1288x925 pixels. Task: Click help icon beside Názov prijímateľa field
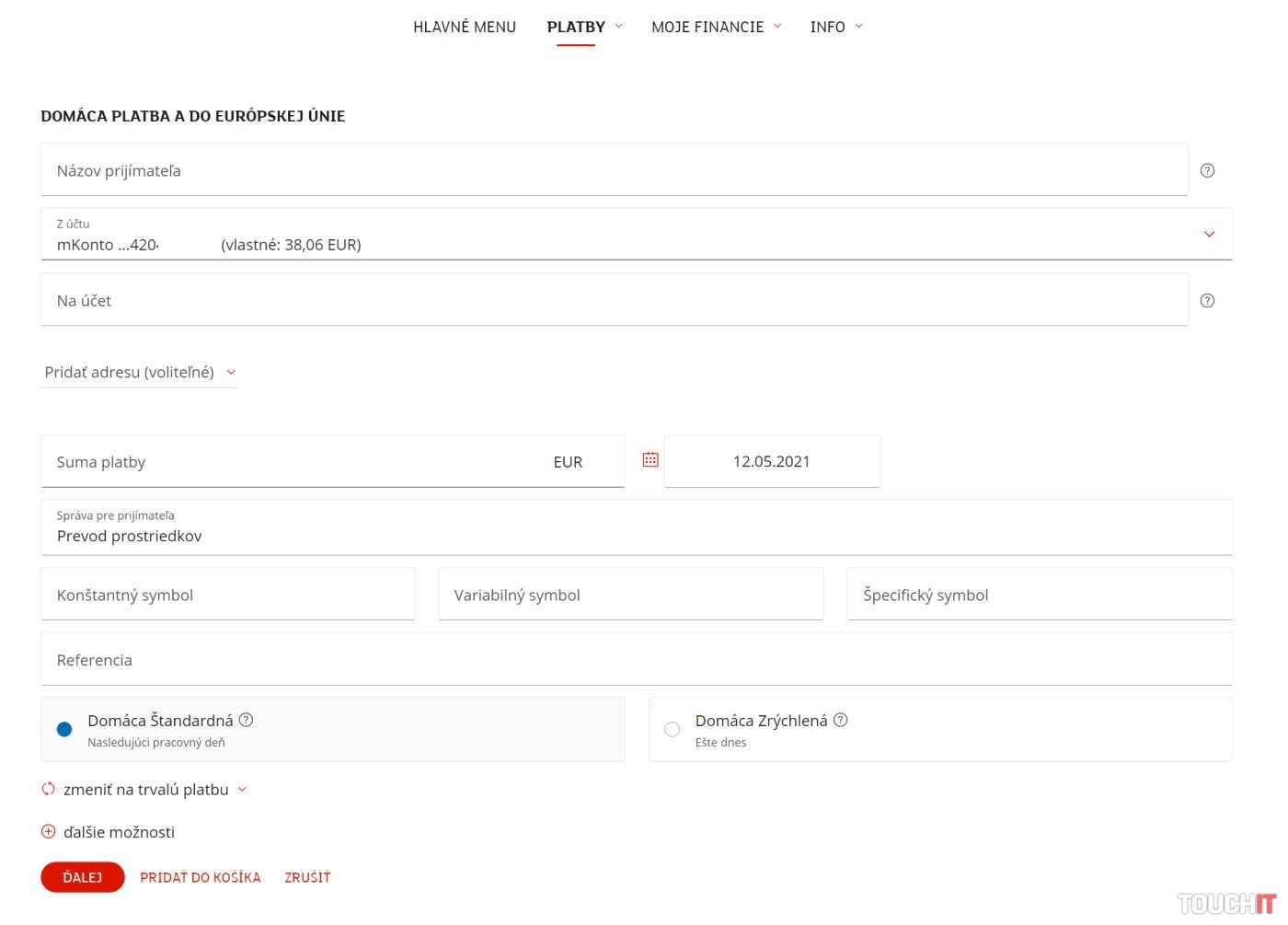point(1207,170)
